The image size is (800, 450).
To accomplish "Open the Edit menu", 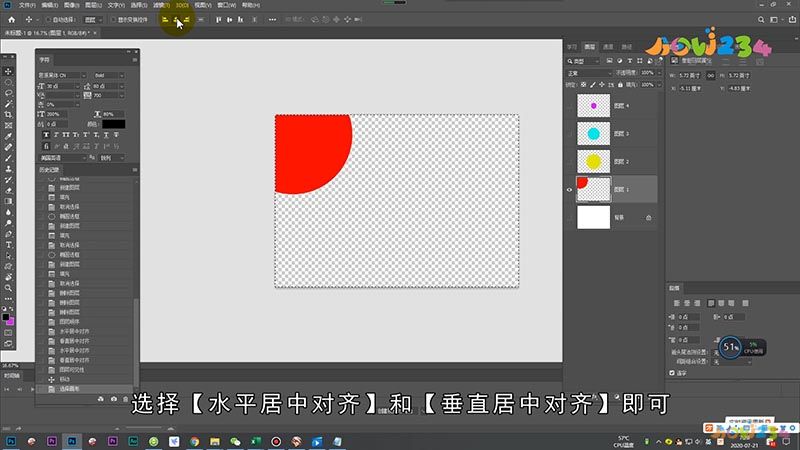I will pyautogui.click(x=49, y=5).
